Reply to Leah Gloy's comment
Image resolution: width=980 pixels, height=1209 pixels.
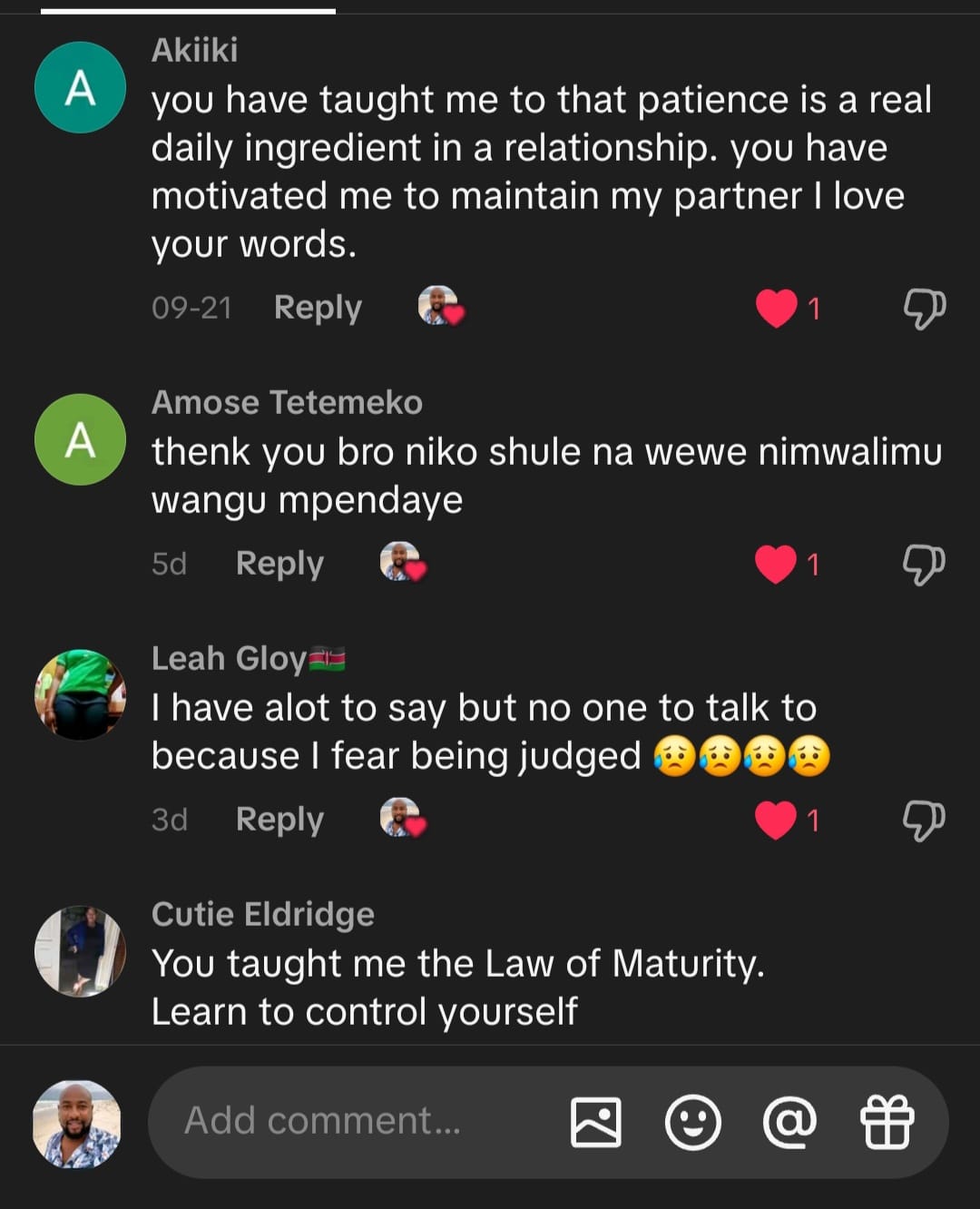click(279, 821)
